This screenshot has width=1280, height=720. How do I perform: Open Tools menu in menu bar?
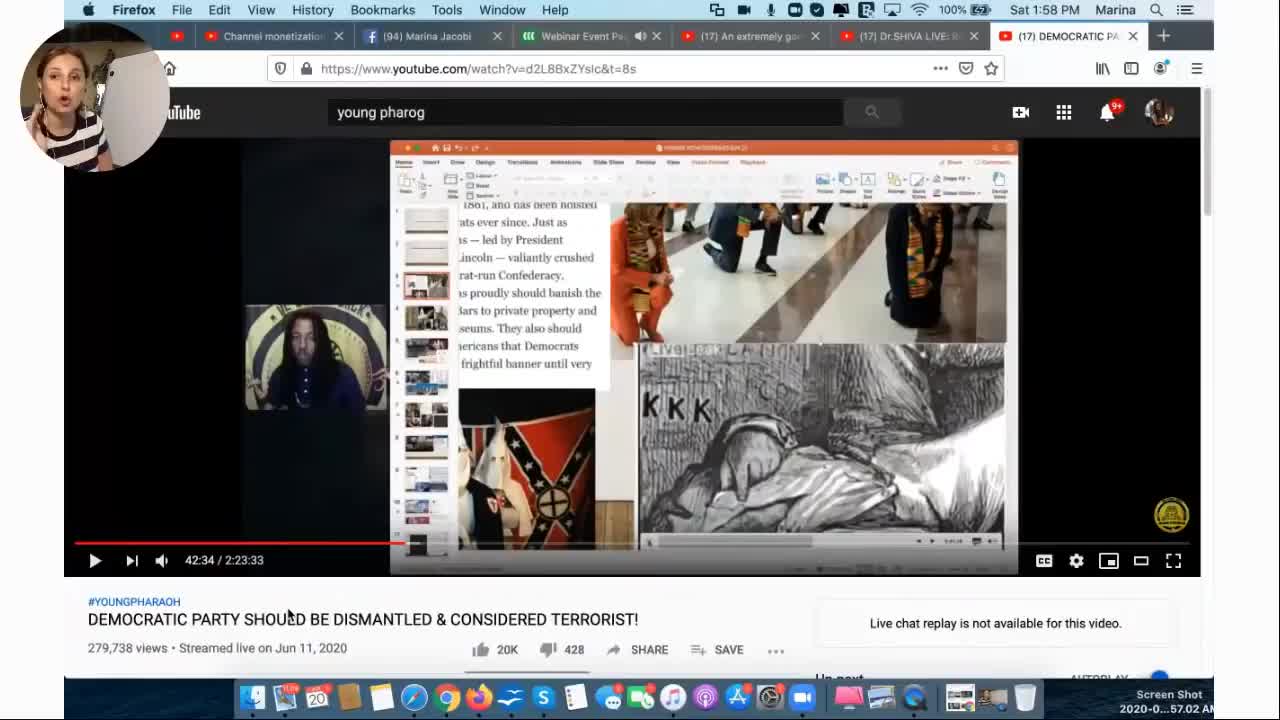447,10
